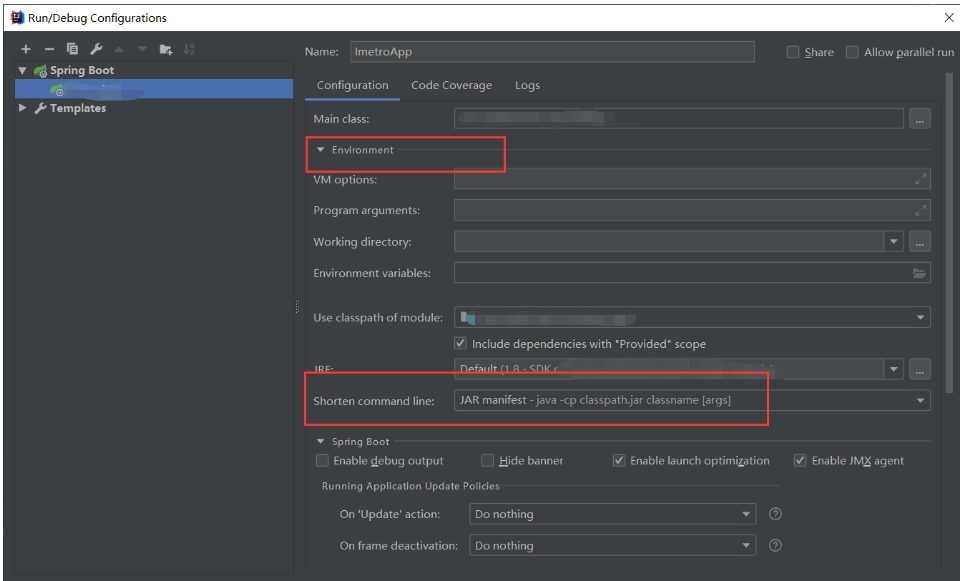Viewport: 960px width, 581px height.
Task: Toggle Allow parallel run checkbox
Action: (x=852, y=52)
